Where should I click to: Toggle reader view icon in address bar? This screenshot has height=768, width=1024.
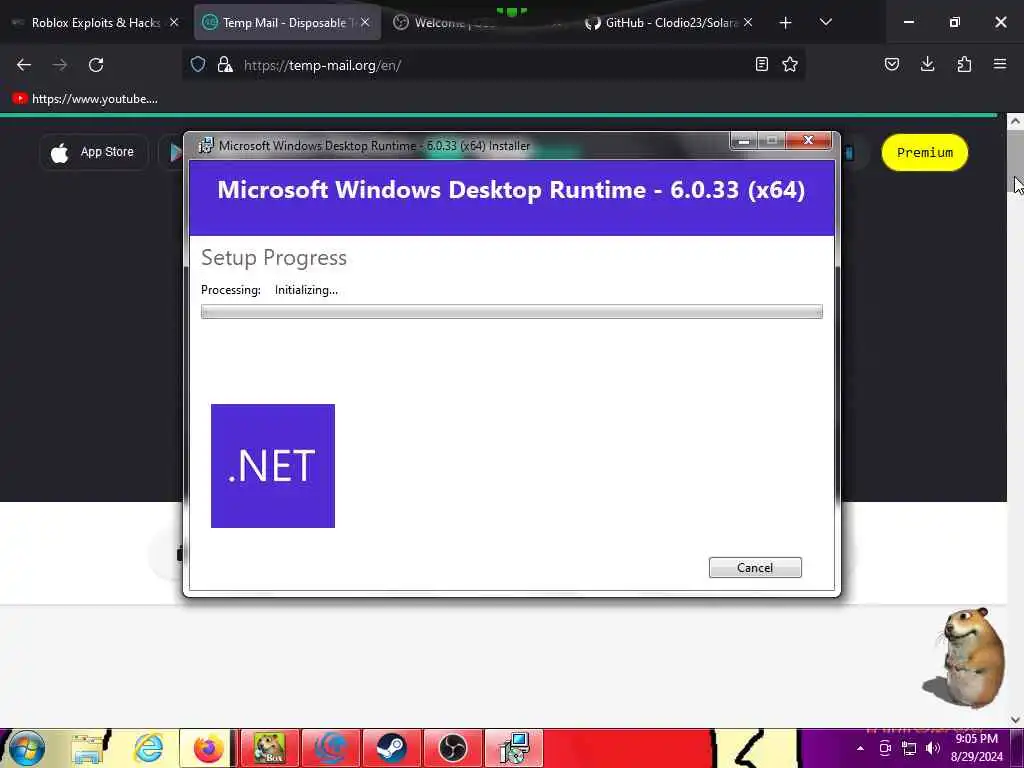761,64
